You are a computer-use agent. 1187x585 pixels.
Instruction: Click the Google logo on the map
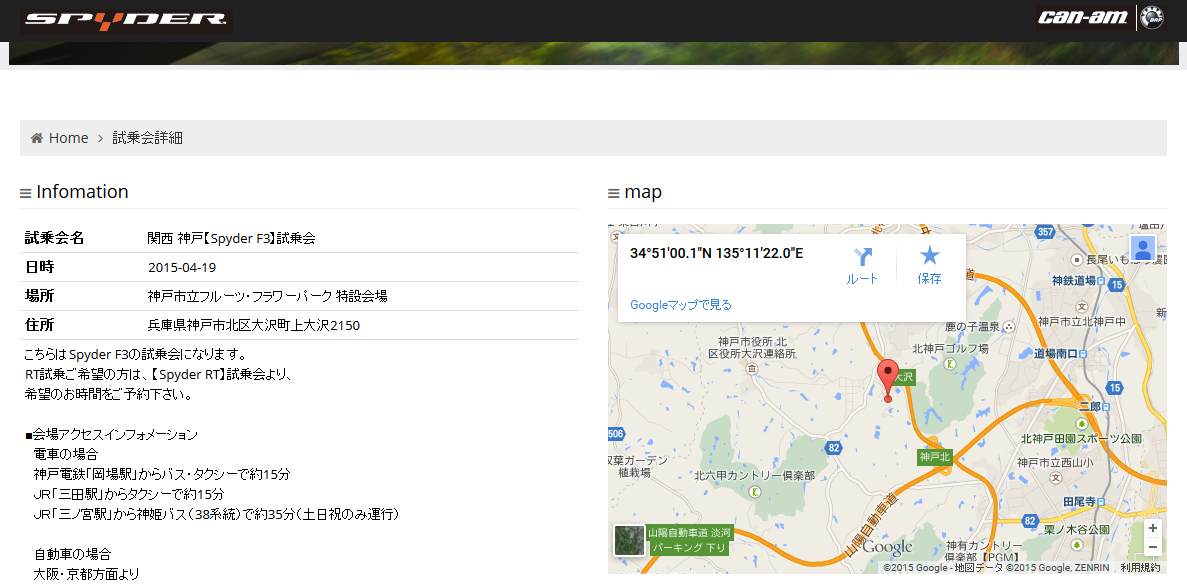(887, 547)
